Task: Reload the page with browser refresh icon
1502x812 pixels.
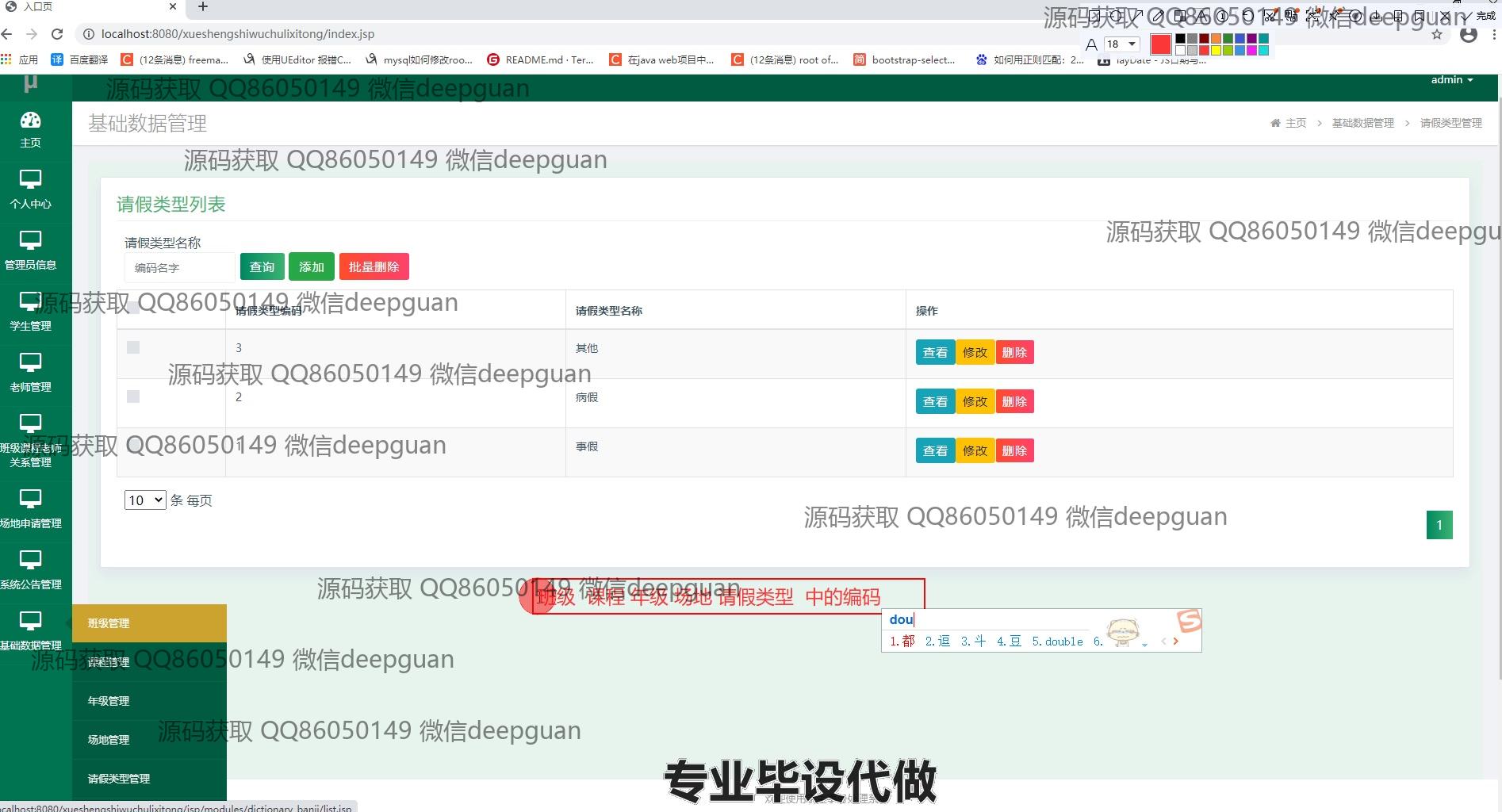Action: 57,34
